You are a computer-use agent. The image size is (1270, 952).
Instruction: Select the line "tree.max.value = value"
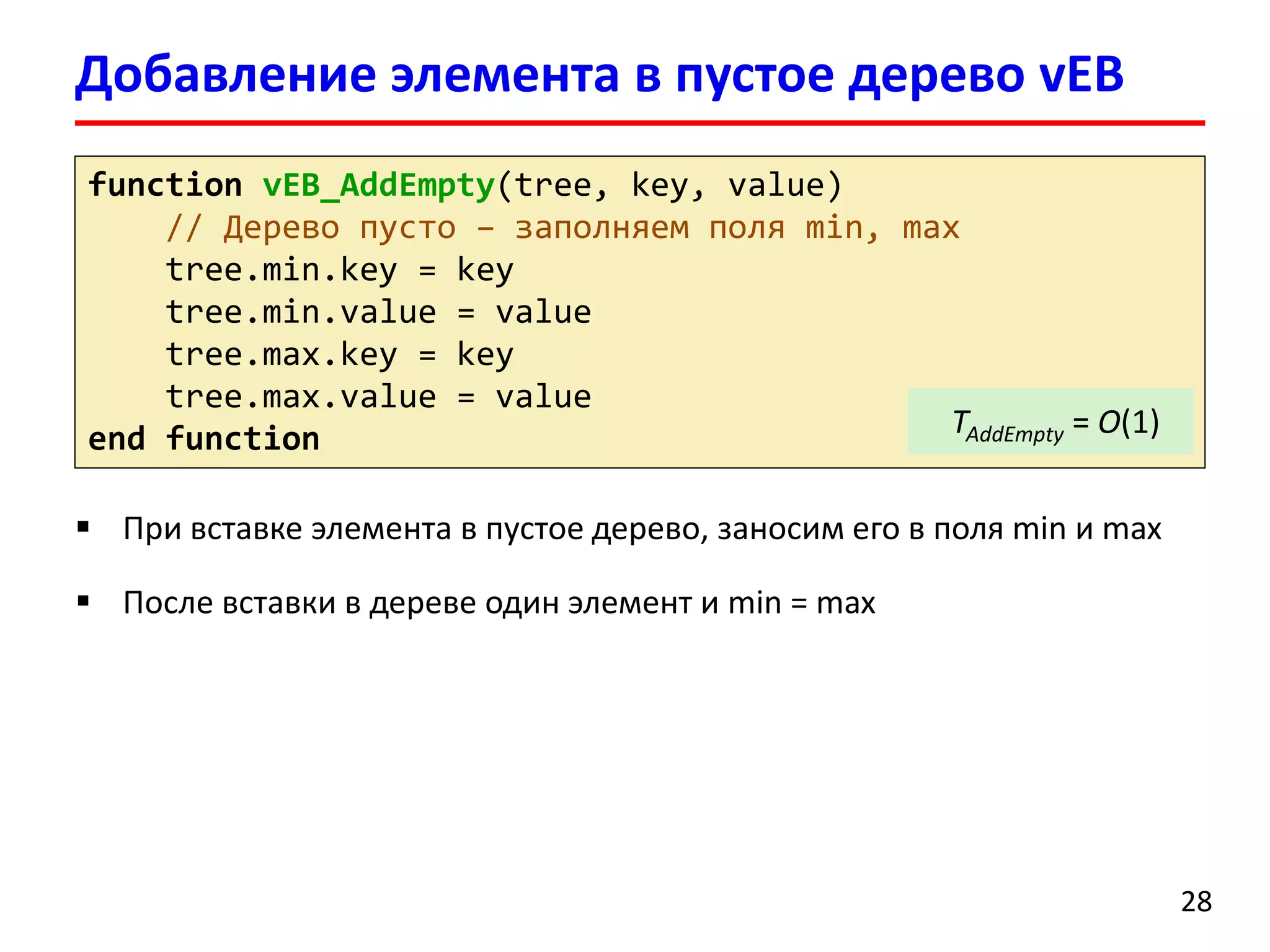(x=378, y=397)
